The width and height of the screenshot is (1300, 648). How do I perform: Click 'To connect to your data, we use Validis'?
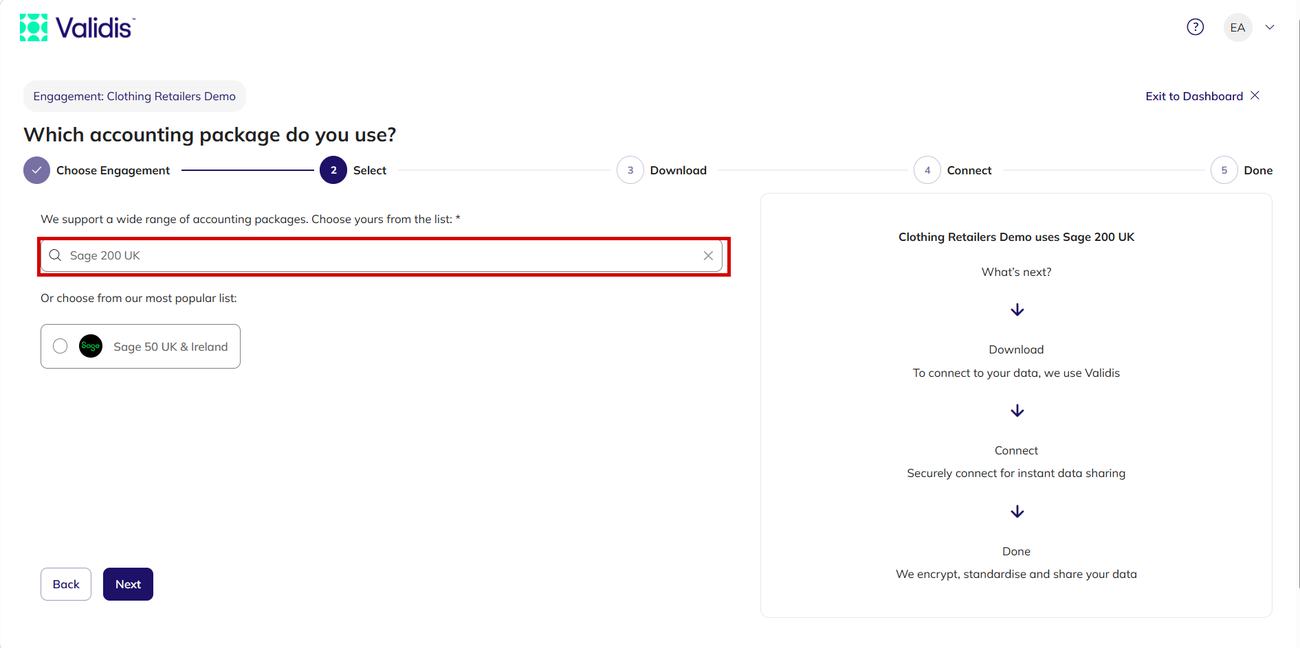coord(1016,373)
